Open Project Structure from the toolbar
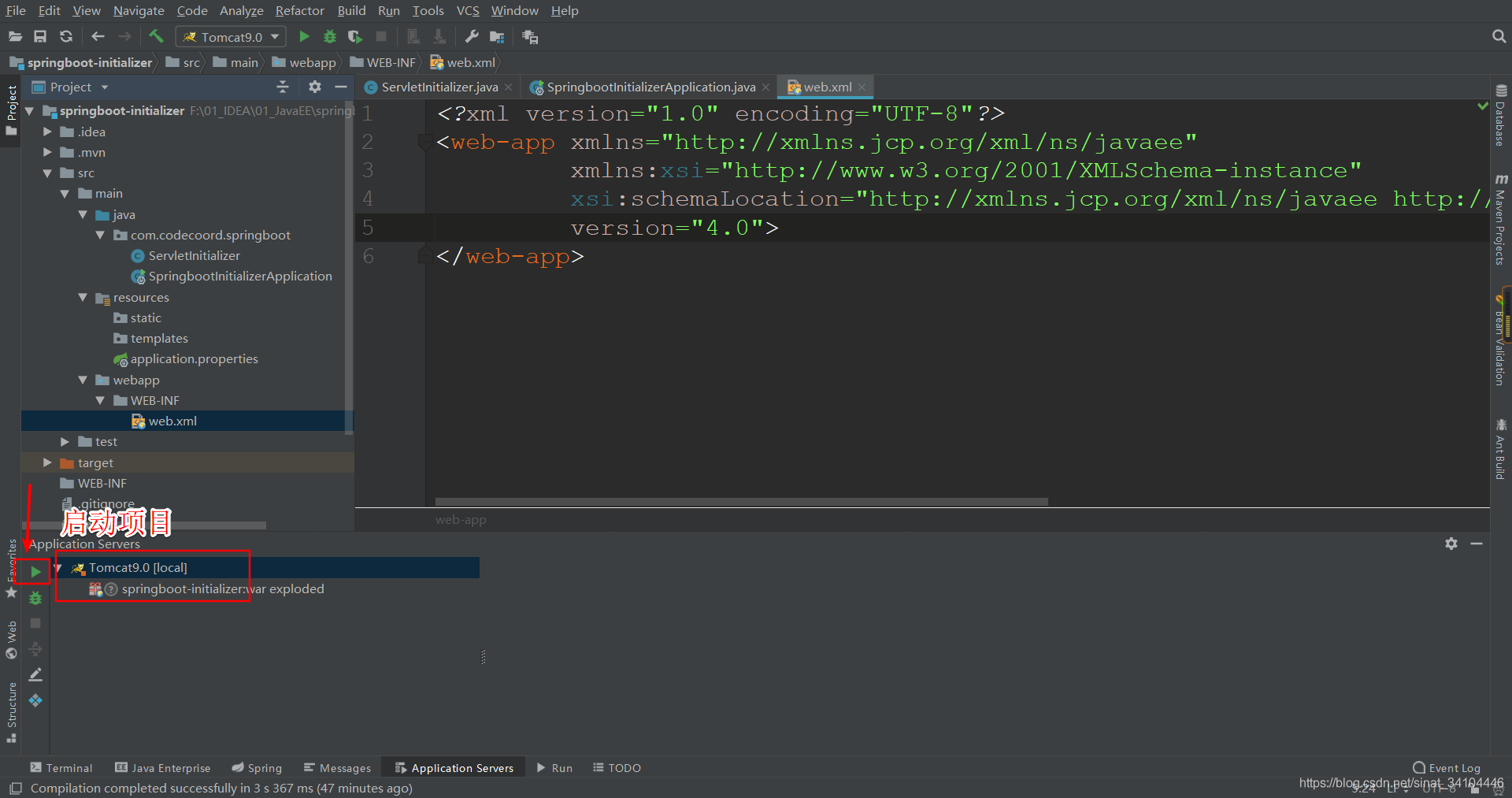Screen dimensions: 1512x798 tap(497, 36)
